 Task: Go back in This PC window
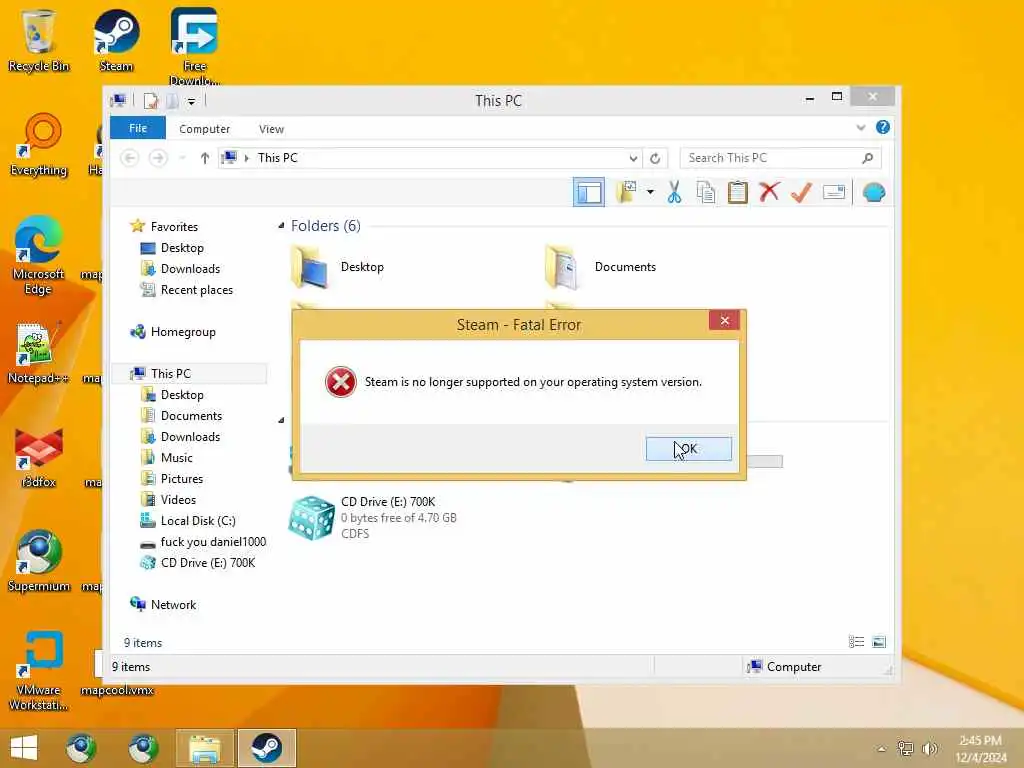(130, 158)
